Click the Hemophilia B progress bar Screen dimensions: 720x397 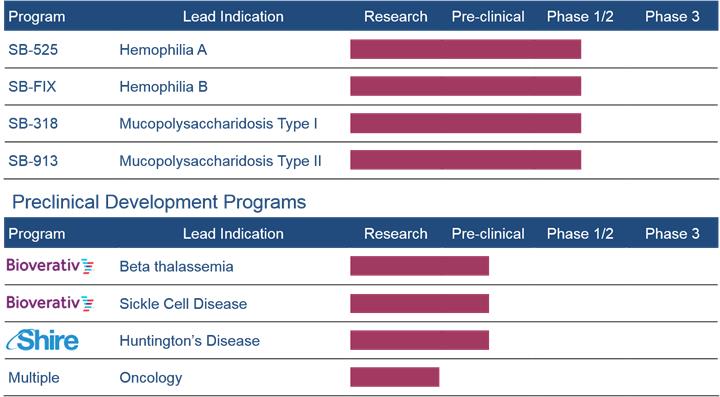(466, 86)
